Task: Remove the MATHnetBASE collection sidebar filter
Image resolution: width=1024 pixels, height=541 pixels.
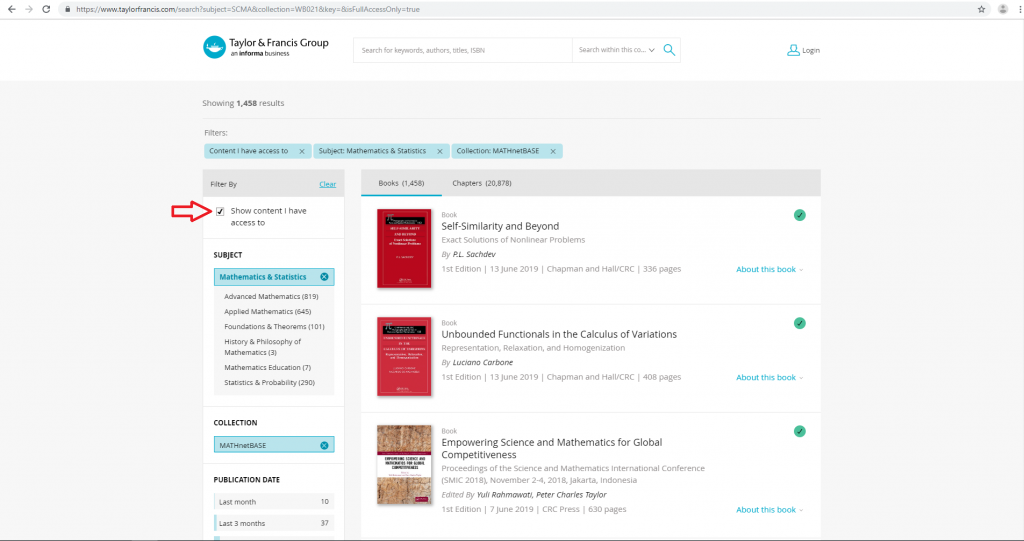Action: [324, 445]
